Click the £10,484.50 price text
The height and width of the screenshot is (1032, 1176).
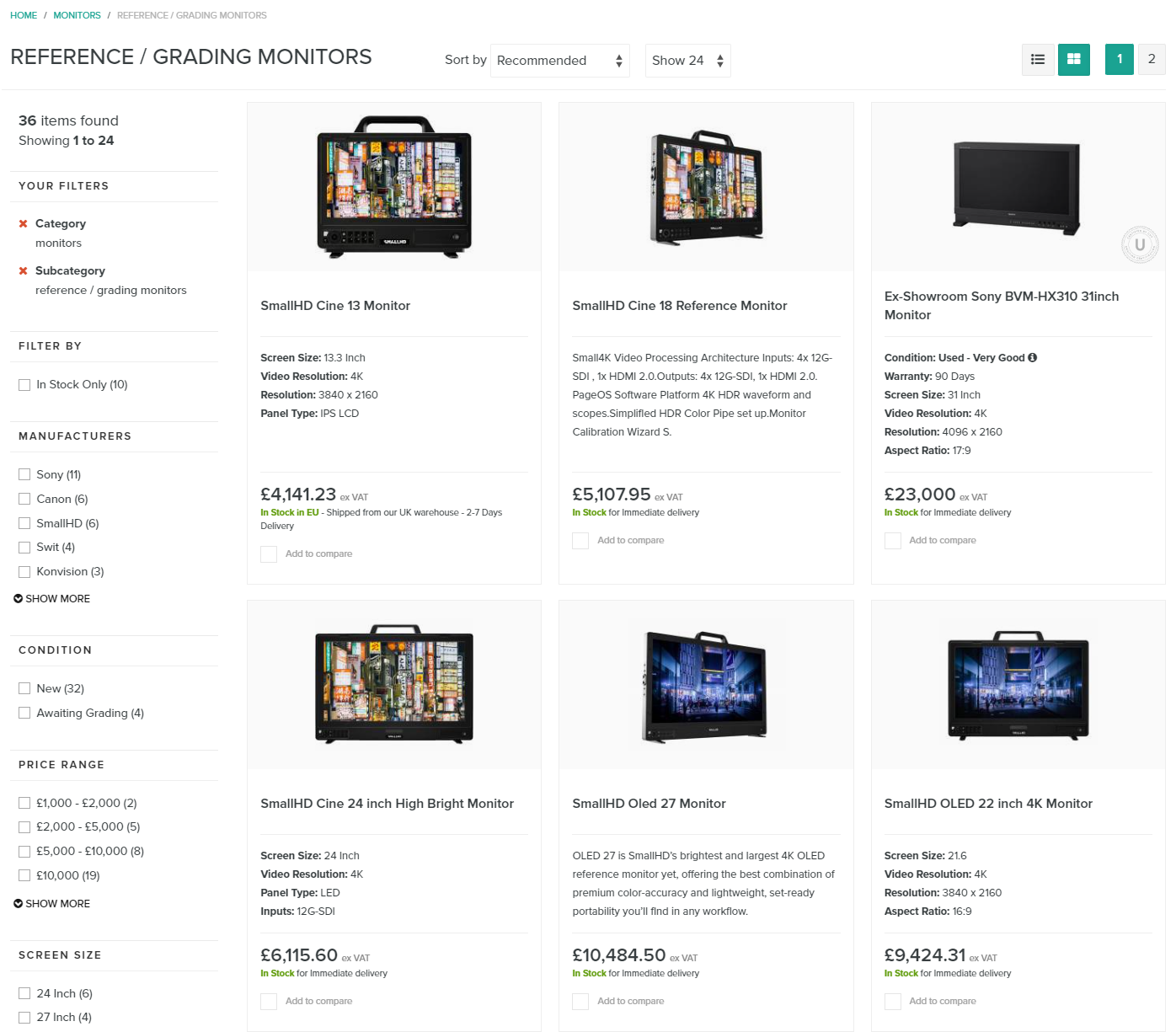click(619, 955)
